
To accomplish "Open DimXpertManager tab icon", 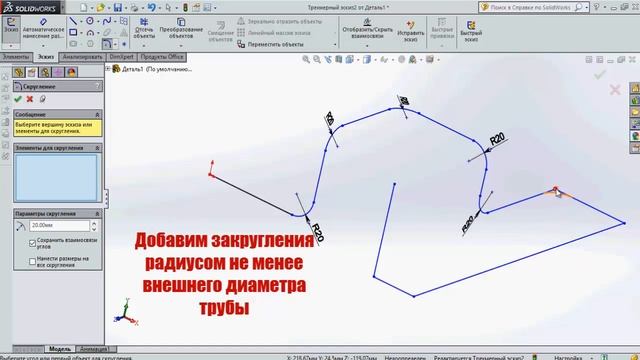I will (58, 73).
